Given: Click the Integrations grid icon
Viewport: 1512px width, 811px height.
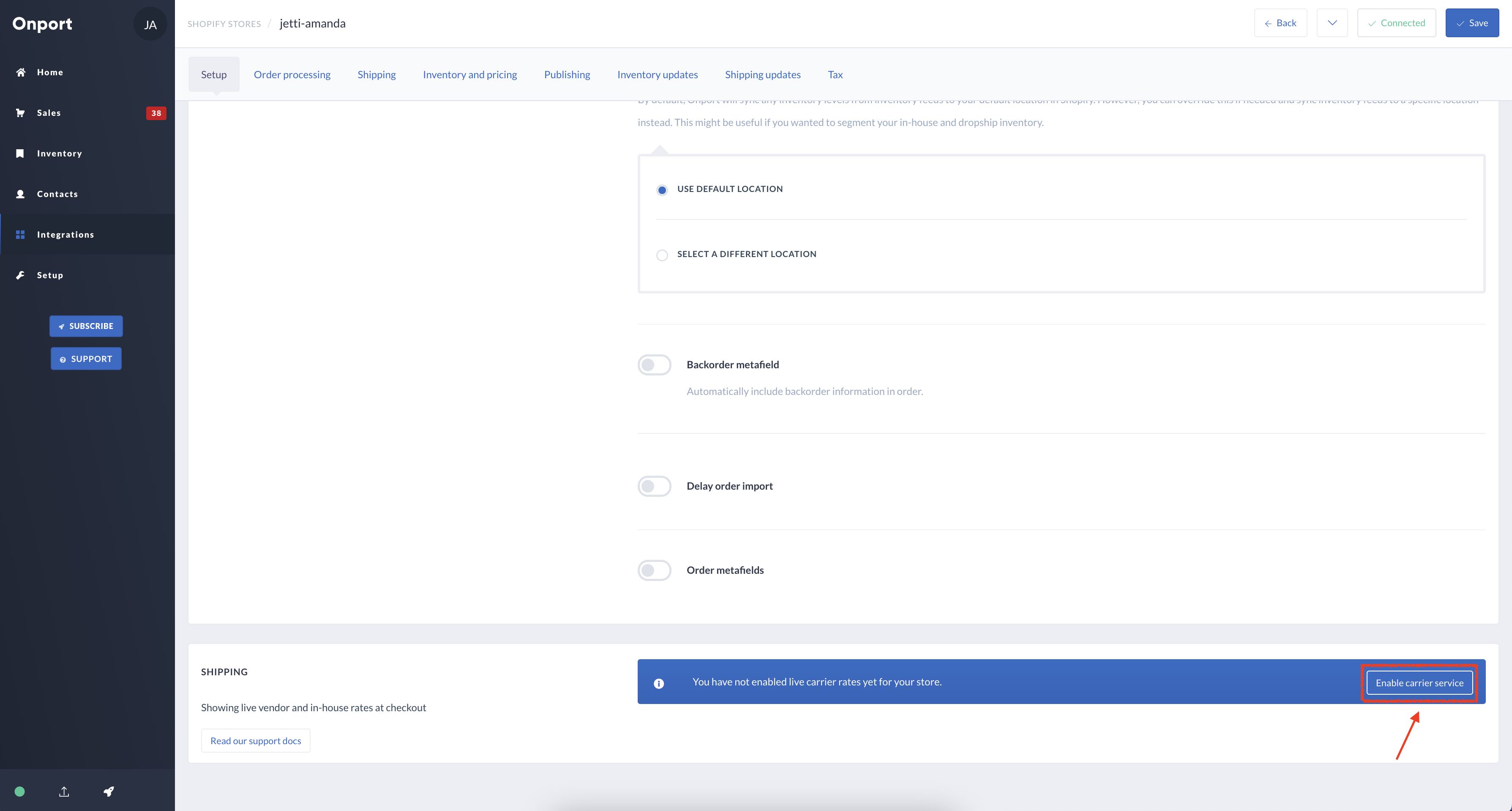Looking at the screenshot, I should click(20, 234).
